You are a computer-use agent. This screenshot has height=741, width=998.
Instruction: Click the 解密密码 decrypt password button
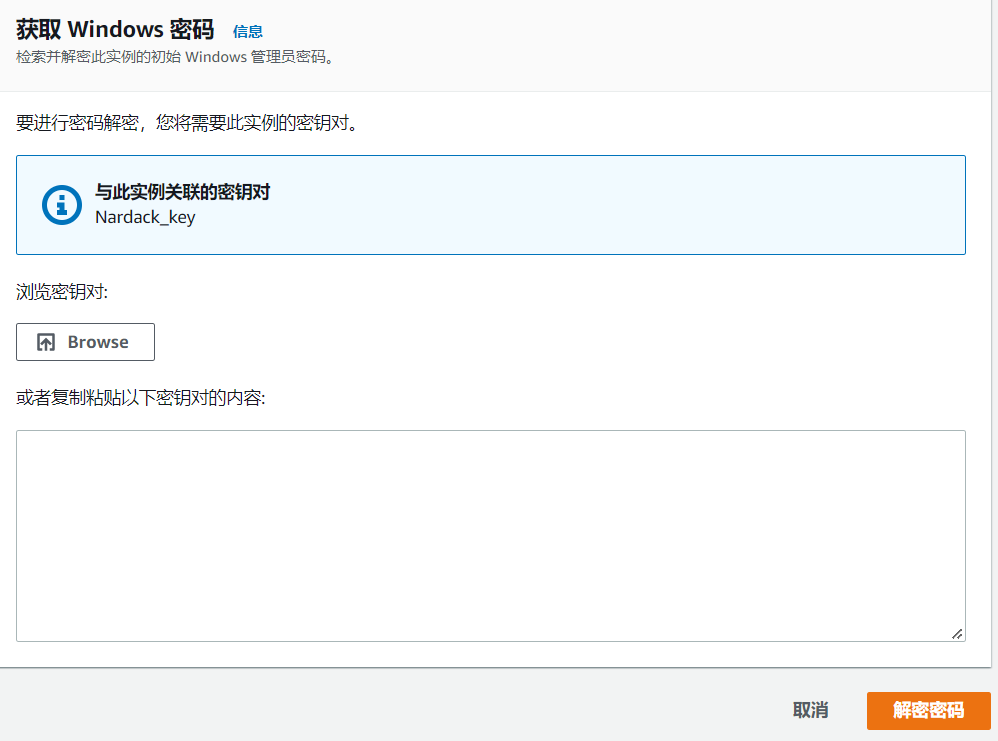pos(929,710)
